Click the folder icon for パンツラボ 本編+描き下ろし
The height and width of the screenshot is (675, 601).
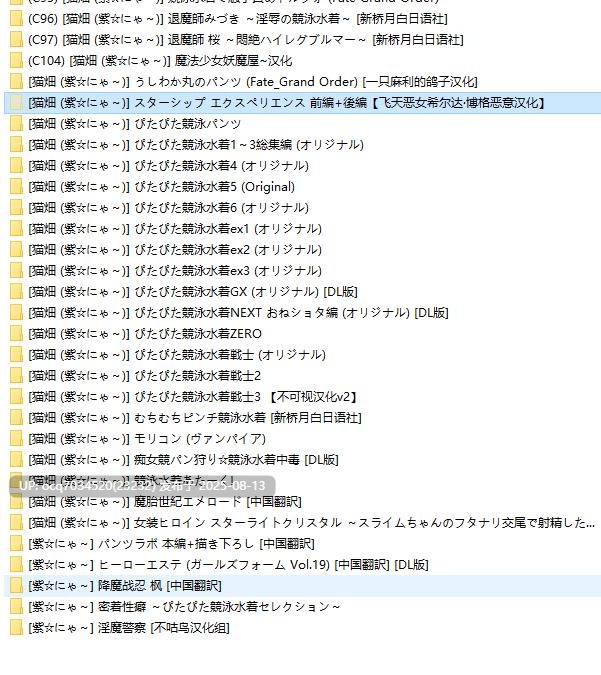coord(16,544)
